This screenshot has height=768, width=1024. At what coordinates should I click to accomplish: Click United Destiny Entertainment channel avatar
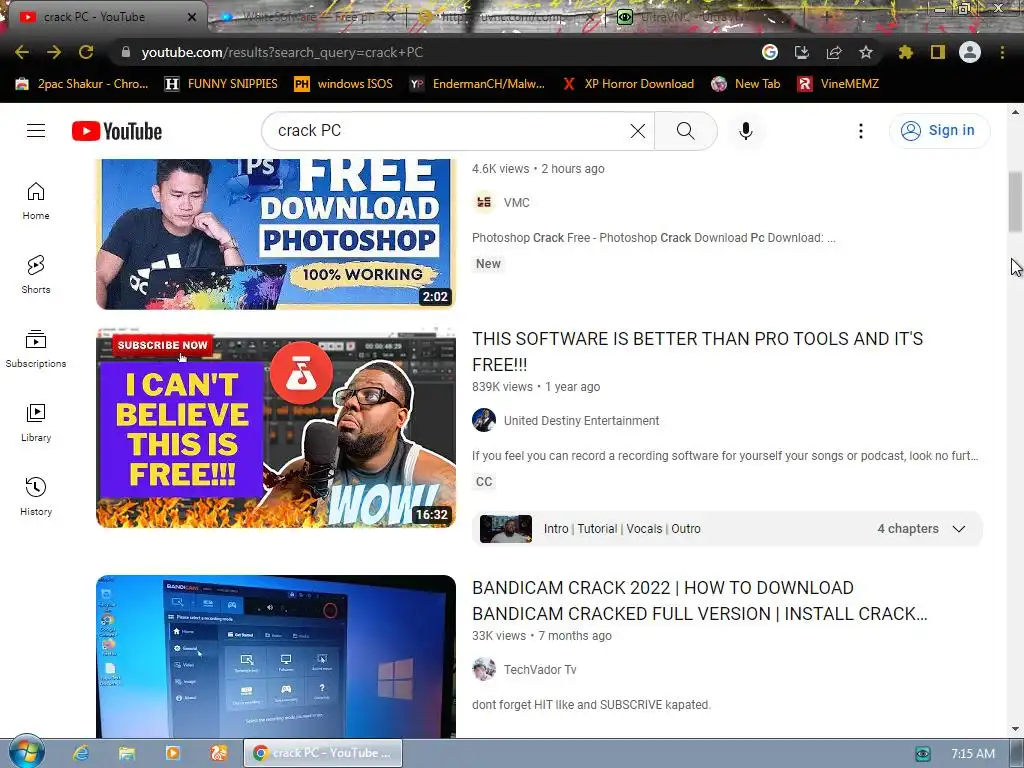(484, 420)
